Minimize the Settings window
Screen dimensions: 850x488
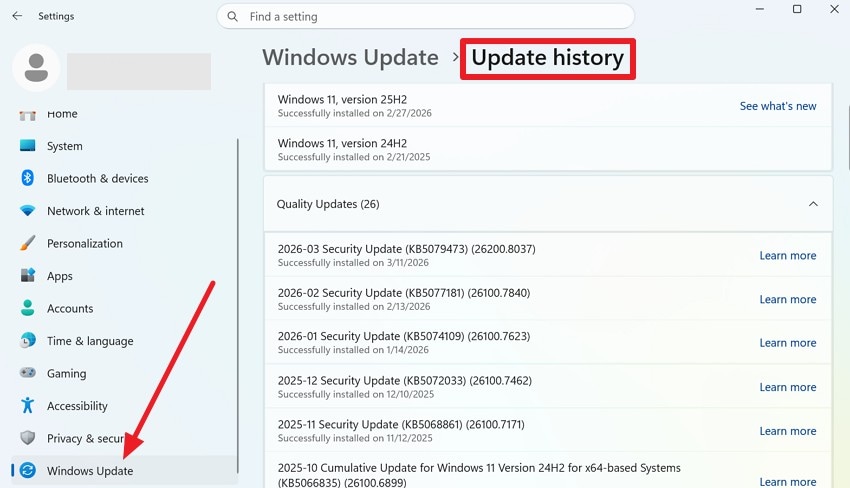point(759,9)
